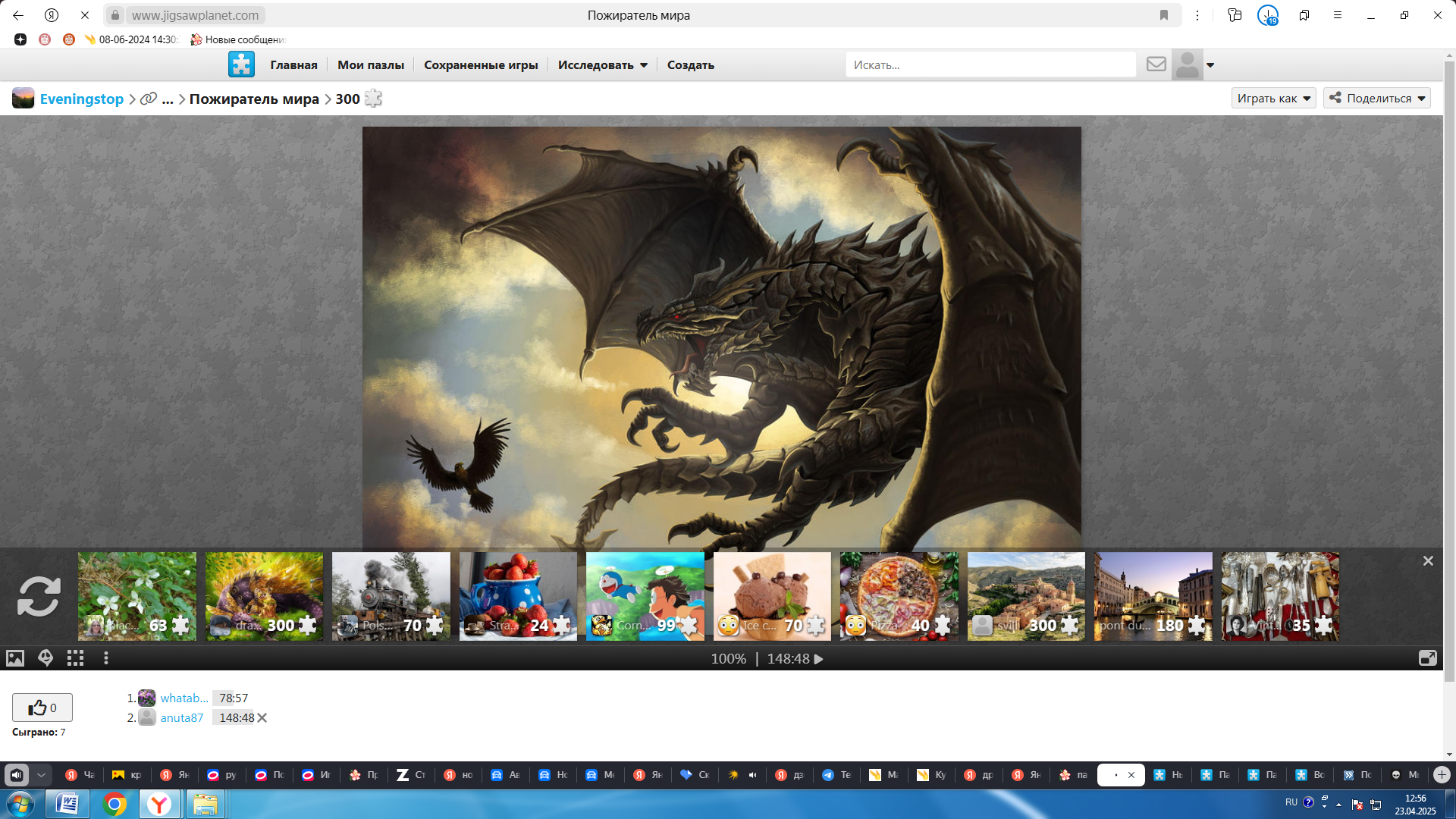The image size is (1456, 819).
Task: Refresh the suggested puzzles carousel
Action: 39,596
